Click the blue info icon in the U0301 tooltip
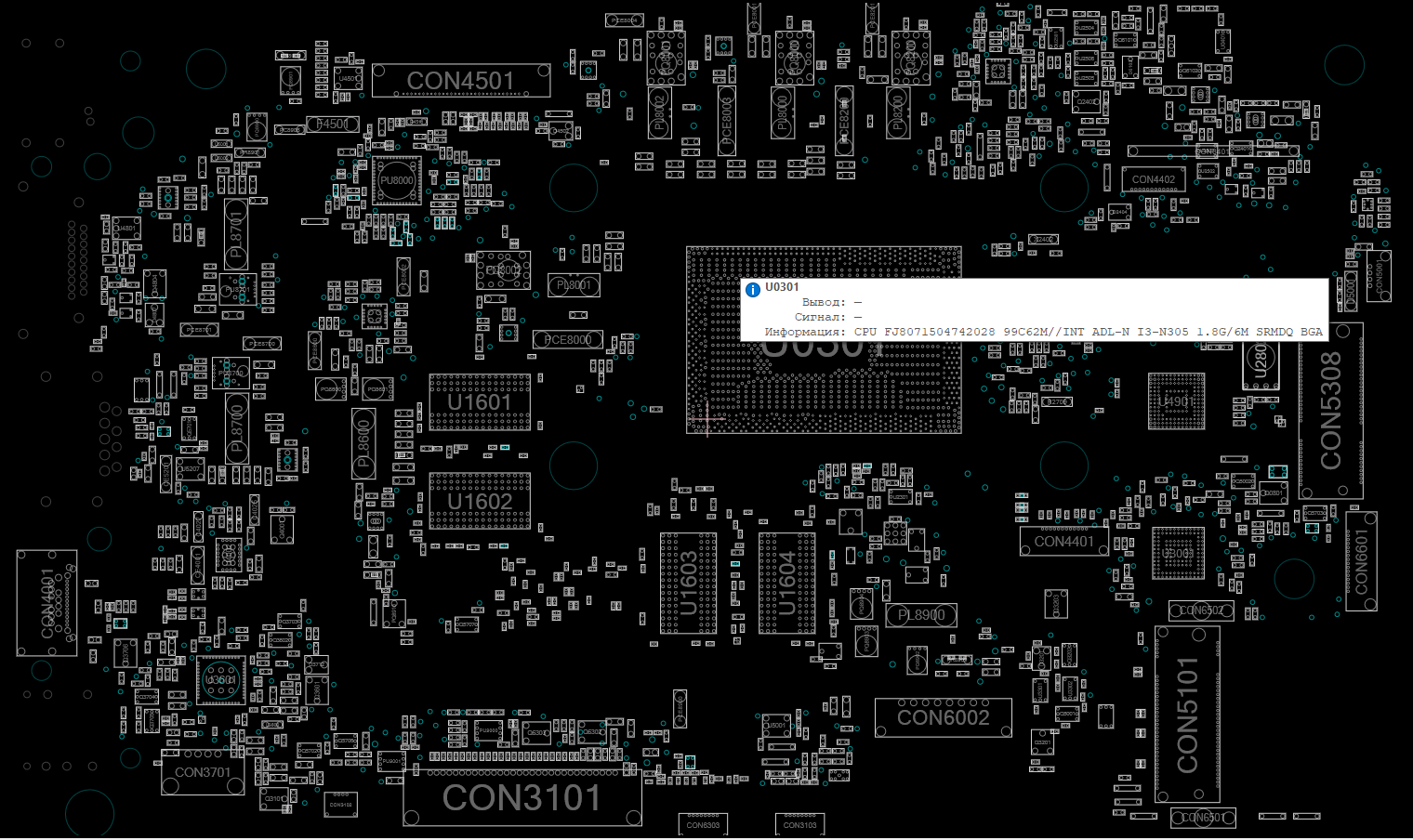1413x840 pixels. (x=753, y=289)
